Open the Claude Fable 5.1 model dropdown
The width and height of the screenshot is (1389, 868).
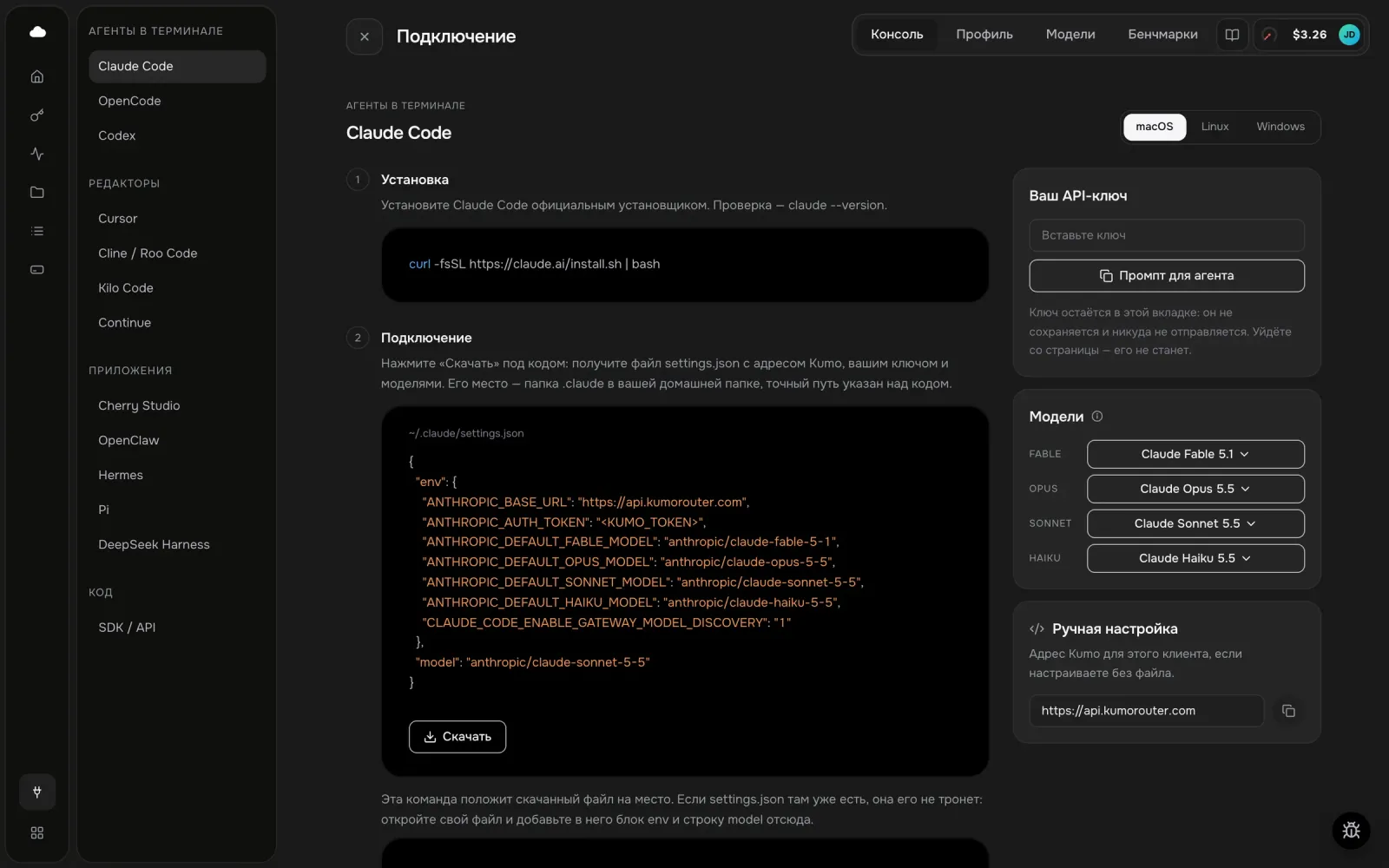pos(1195,454)
